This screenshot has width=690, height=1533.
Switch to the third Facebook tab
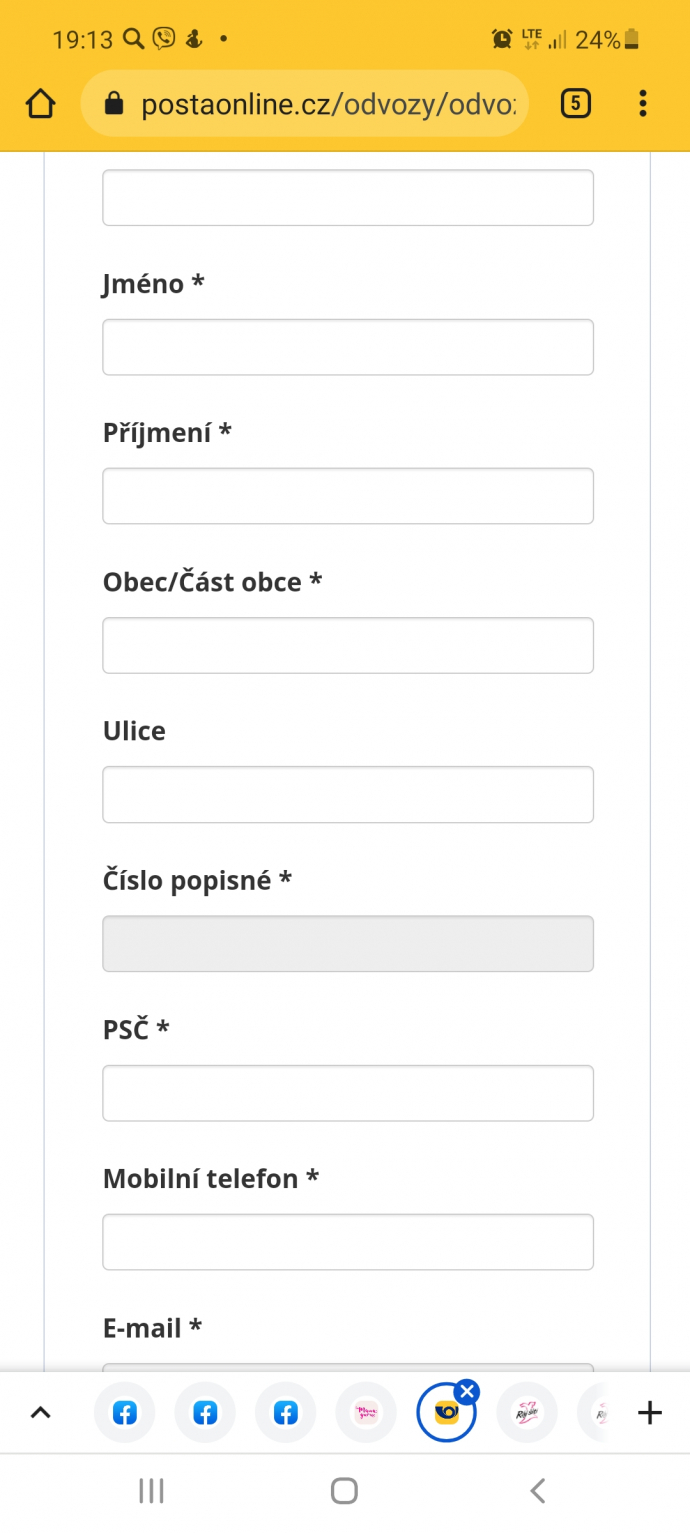[x=286, y=1413]
